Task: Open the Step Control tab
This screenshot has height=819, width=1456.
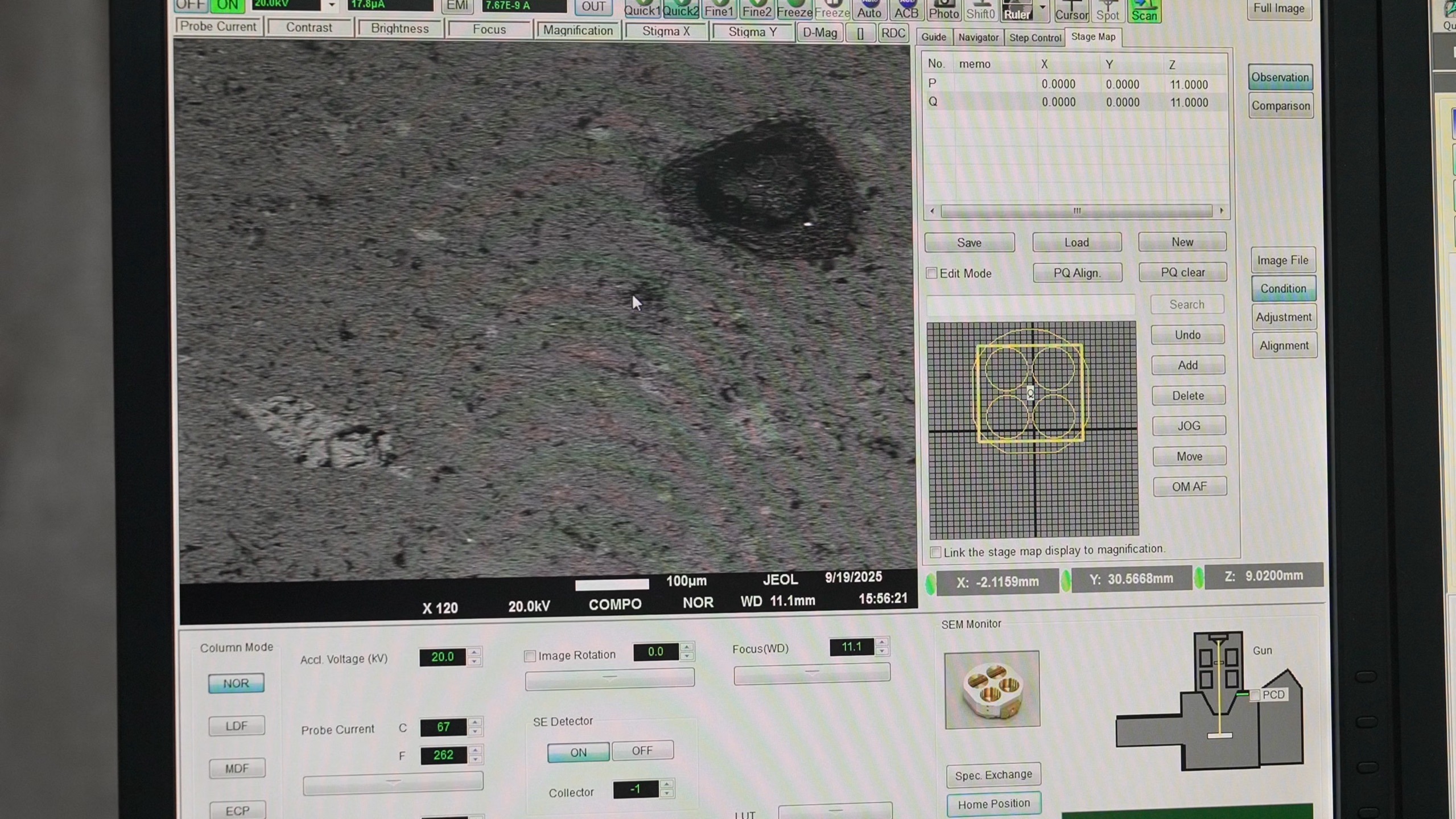Action: [1034, 38]
